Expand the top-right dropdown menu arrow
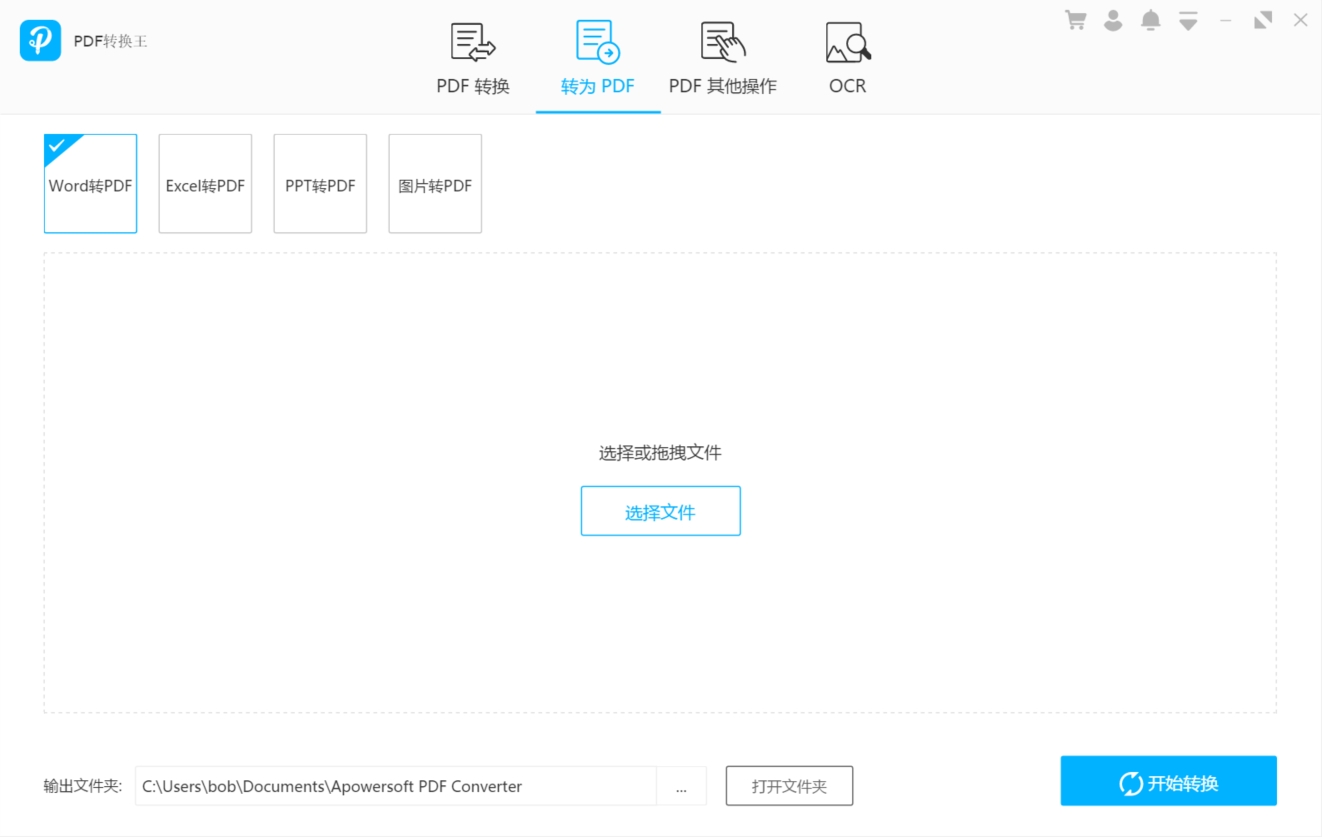Image resolution: width=1322 pixels, height=837 pixels. (1188, 21)
